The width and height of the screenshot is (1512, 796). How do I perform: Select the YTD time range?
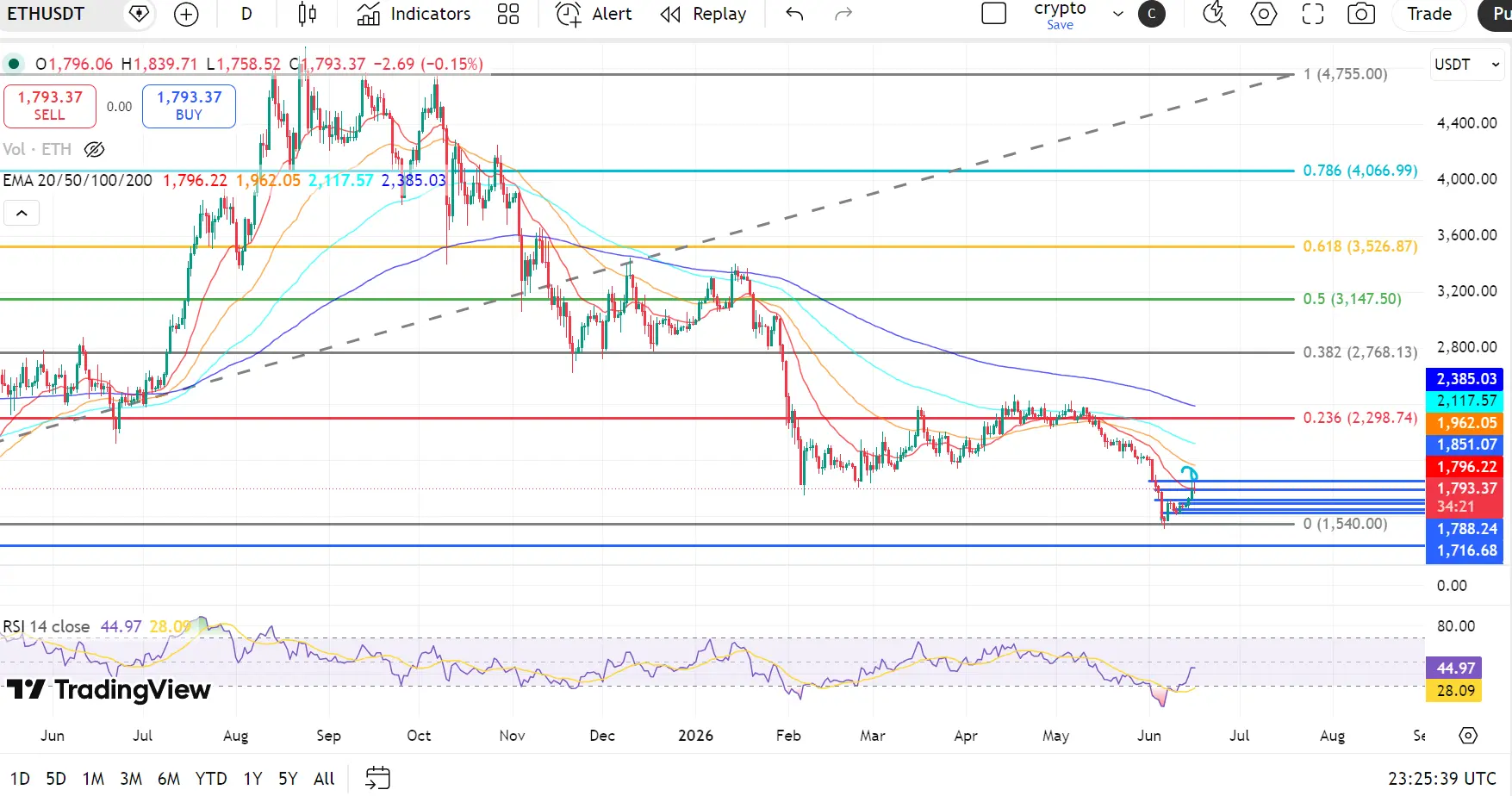tap(211, 779)
